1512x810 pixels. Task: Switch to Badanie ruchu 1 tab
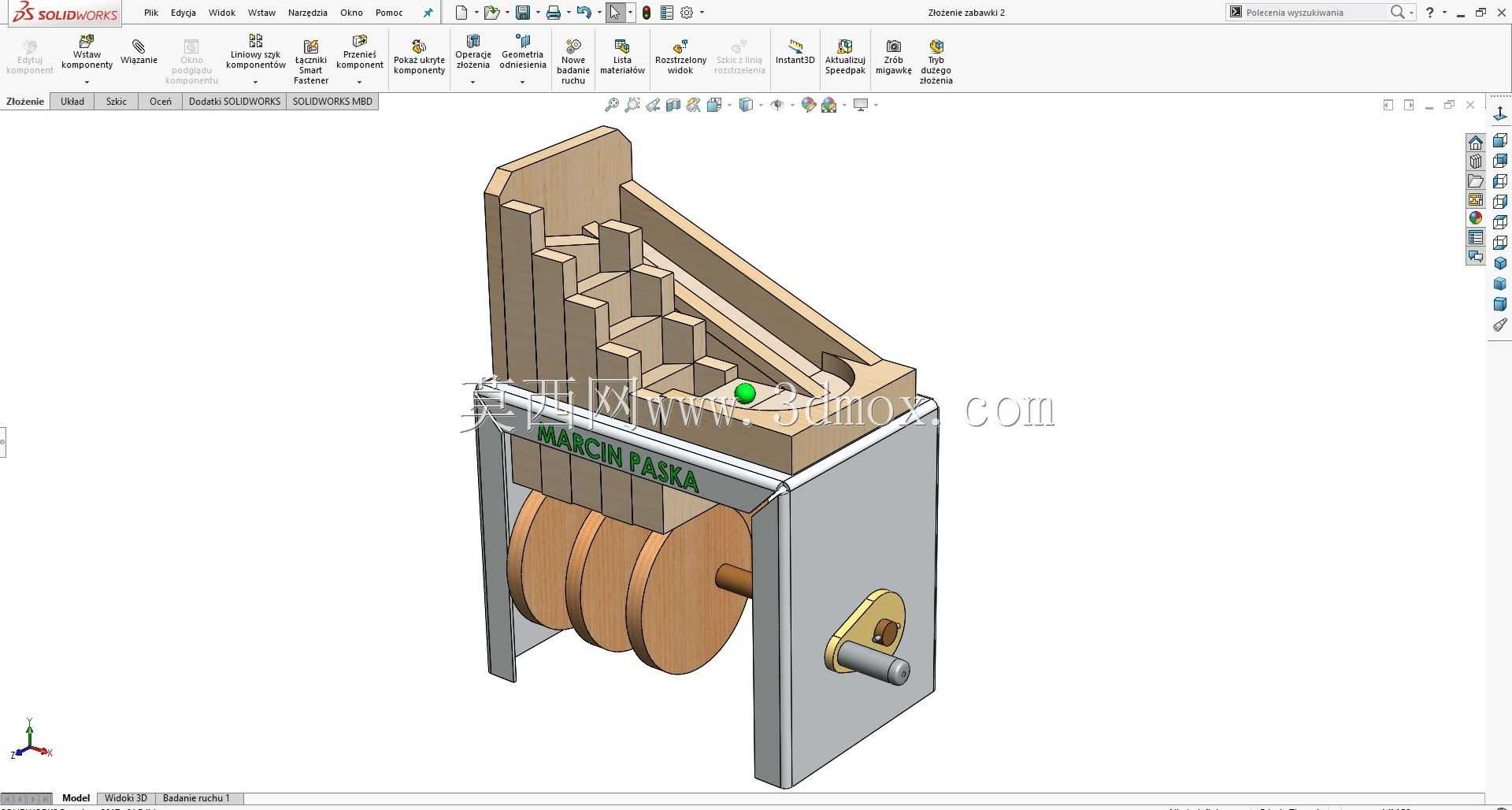196,798
